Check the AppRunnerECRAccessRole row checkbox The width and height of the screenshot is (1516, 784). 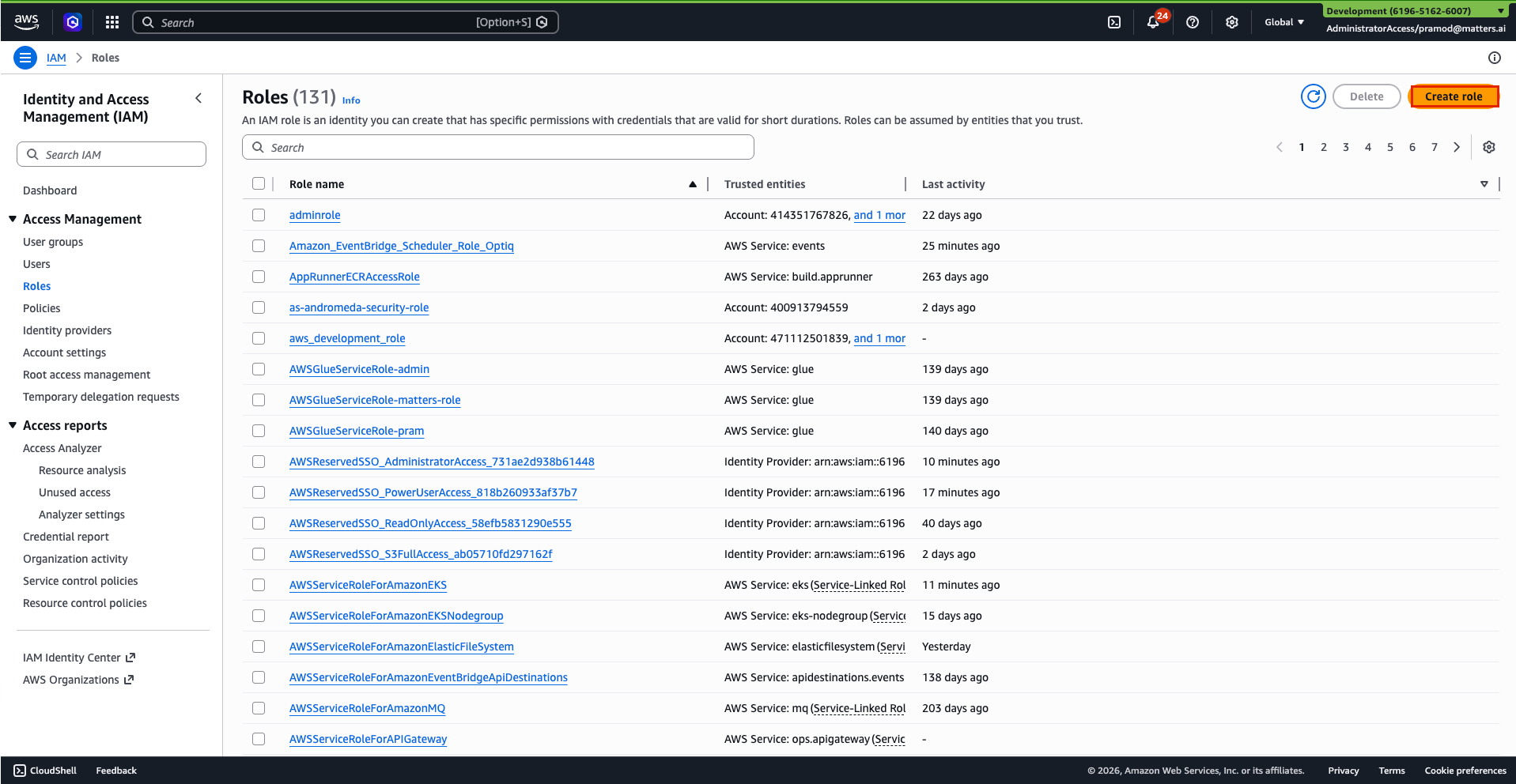(x=259, y=277)
